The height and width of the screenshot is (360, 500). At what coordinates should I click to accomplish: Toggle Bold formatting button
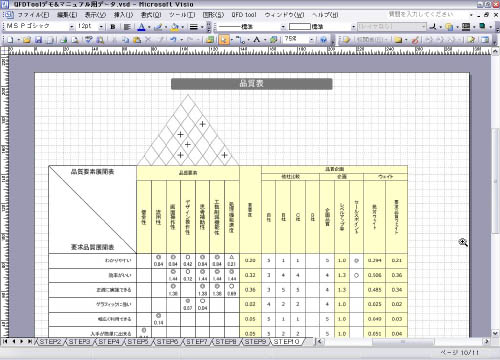113,27
